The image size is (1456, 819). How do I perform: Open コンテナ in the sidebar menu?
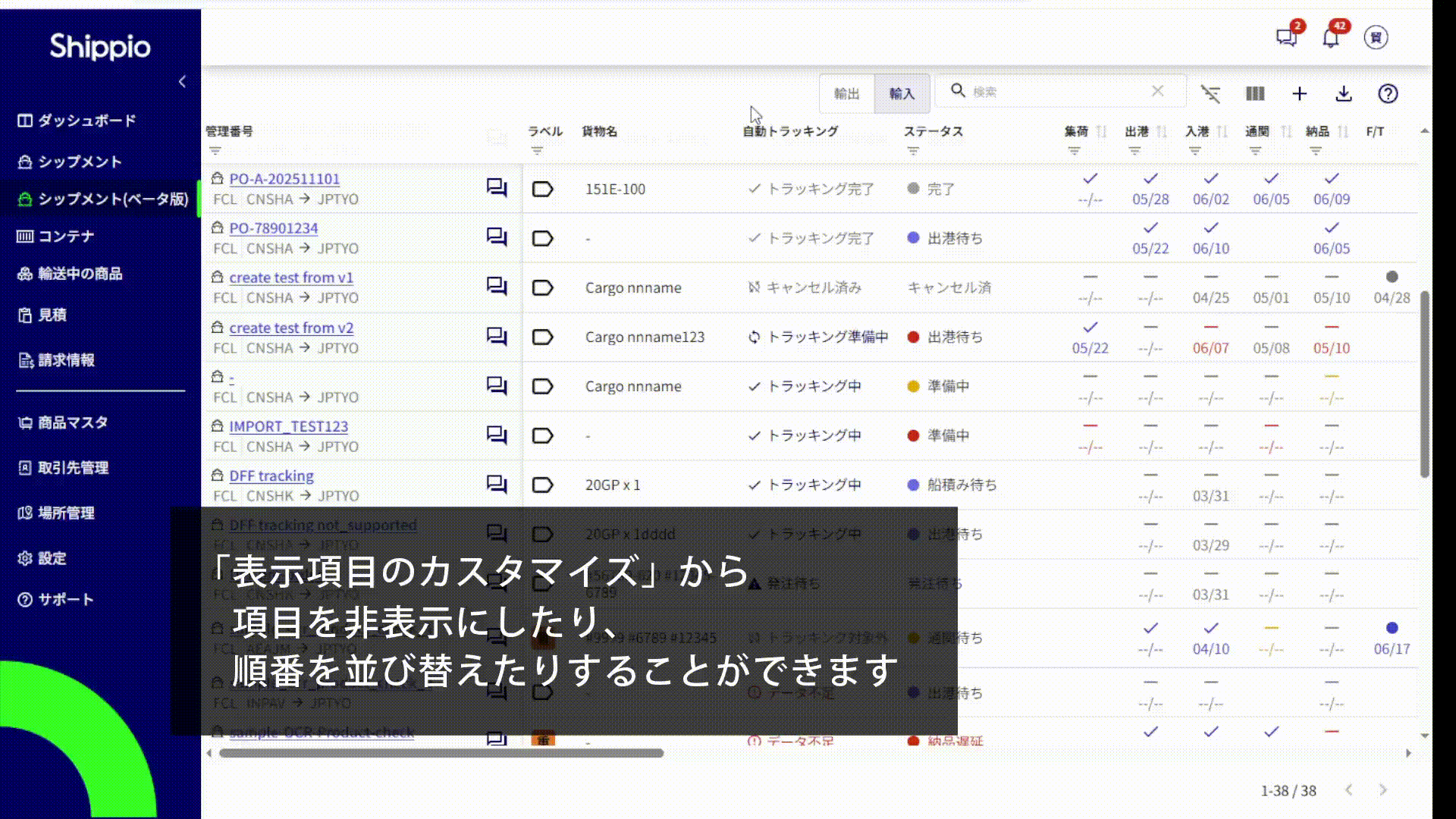pos(66,237)
